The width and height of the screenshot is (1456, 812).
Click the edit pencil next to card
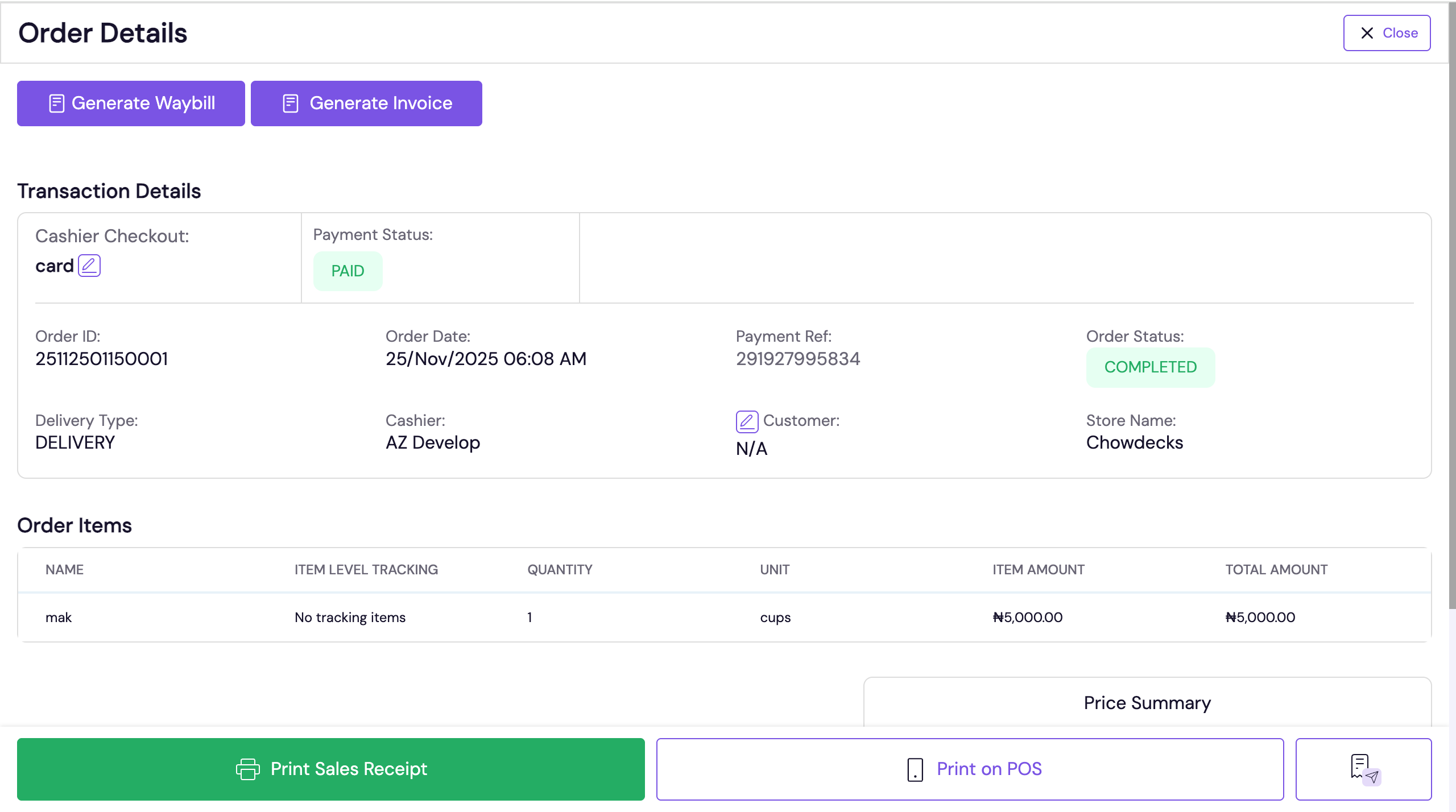89,266
